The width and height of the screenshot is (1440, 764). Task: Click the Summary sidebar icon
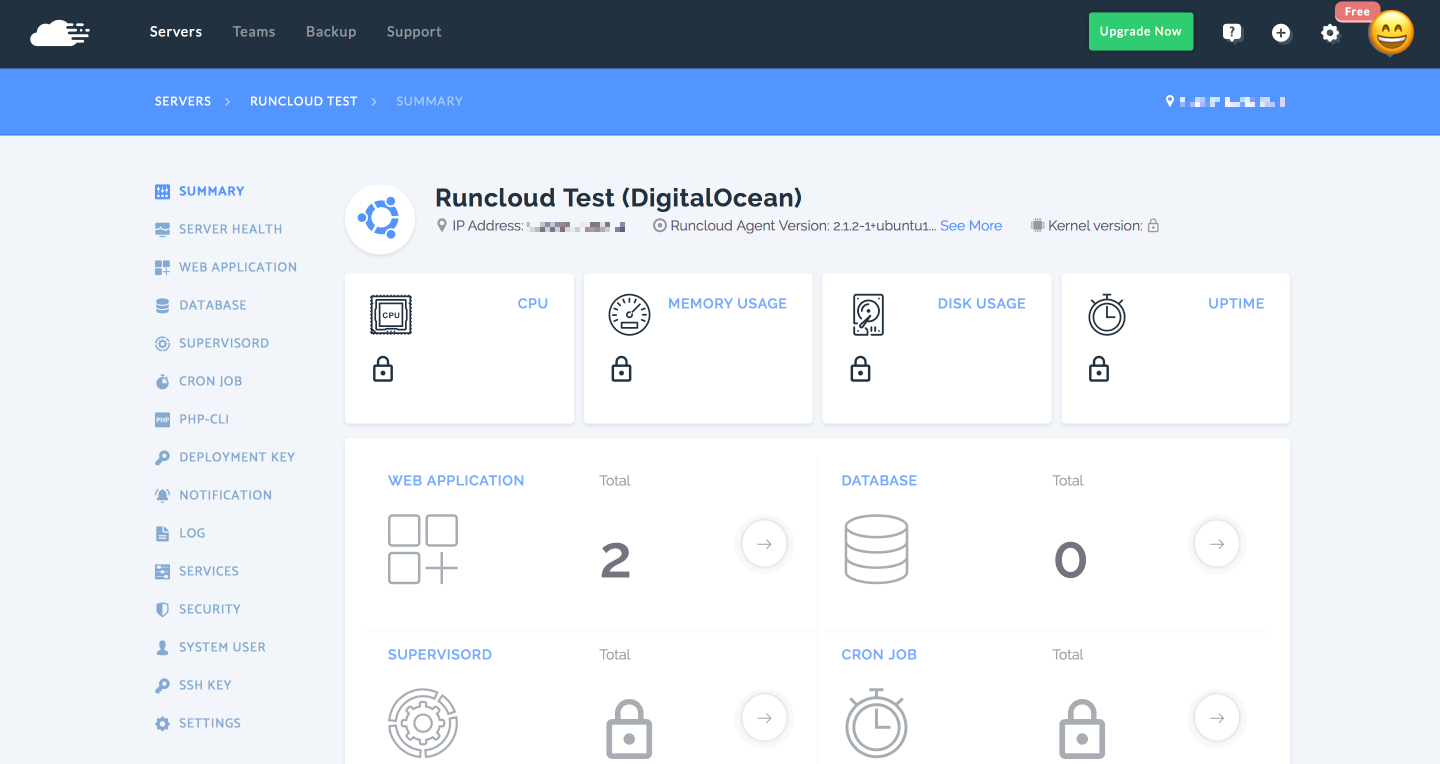click(x=162, y=191)
